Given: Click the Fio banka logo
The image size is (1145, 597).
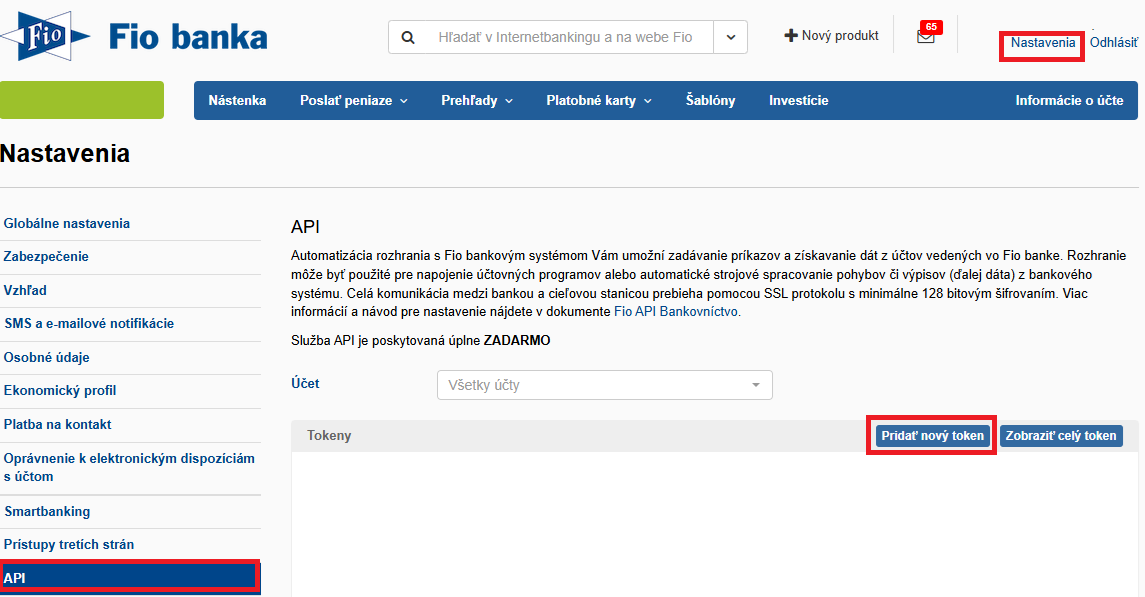Looking at the screenshot, I should 135,37.
